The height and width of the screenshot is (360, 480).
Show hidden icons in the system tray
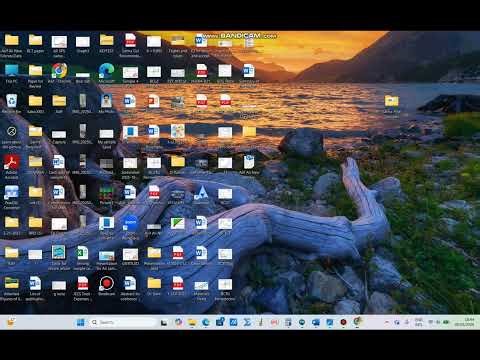point(387,322)
